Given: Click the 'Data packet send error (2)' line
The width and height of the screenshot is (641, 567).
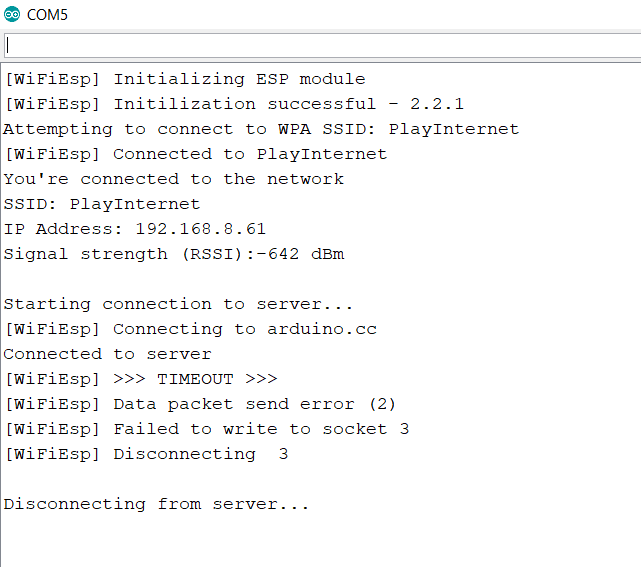Looking at the screenshot, I should pos(200,404).
